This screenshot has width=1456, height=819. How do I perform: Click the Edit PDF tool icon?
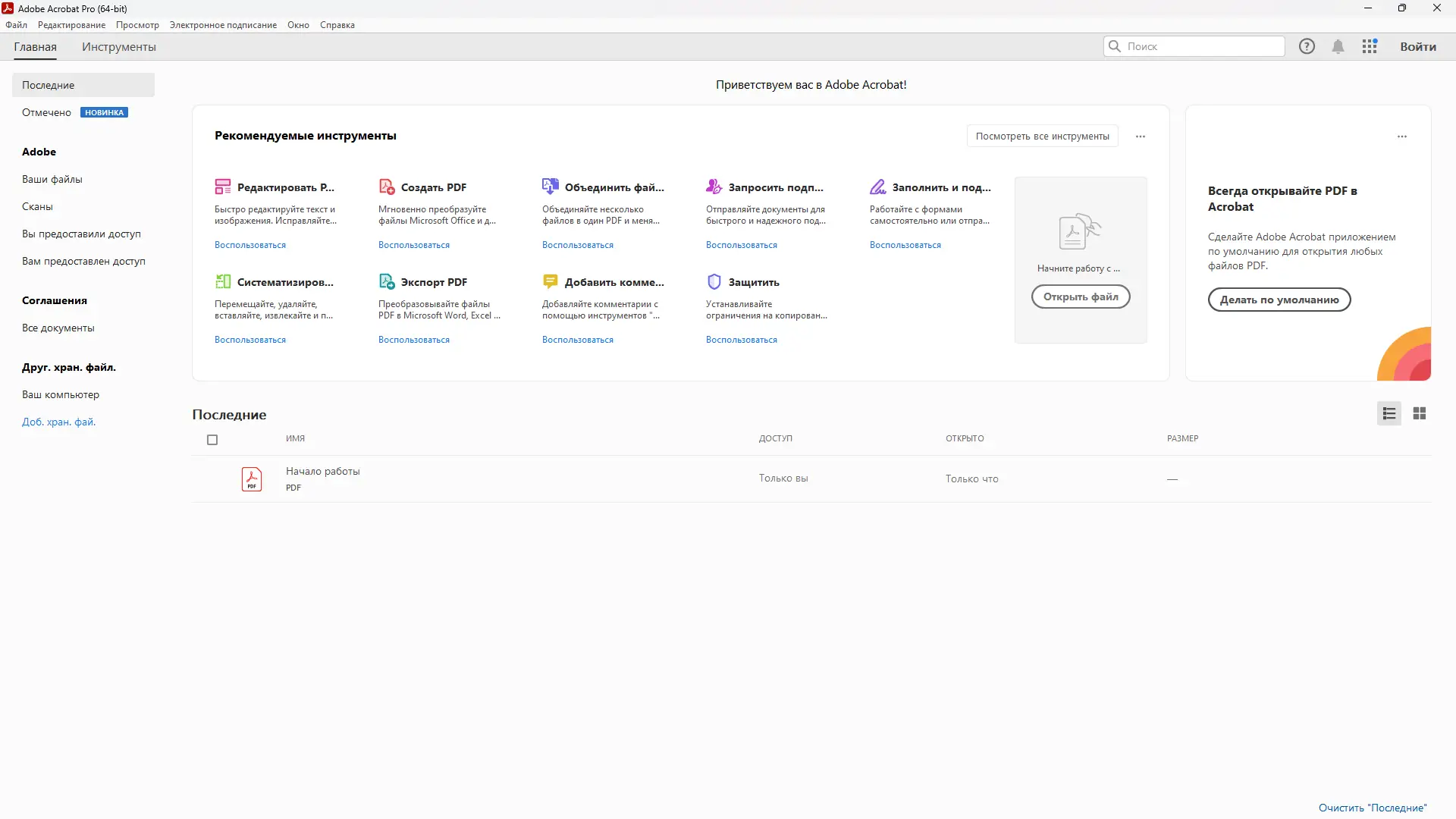pyautogui.click(x=223, y=187)
